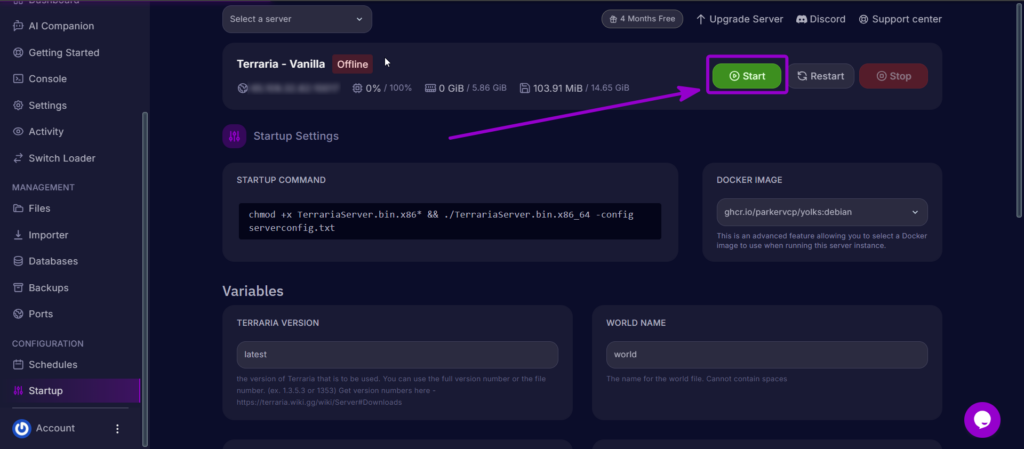
Task: Open the Support center link
Action: [x=900, y=20]
